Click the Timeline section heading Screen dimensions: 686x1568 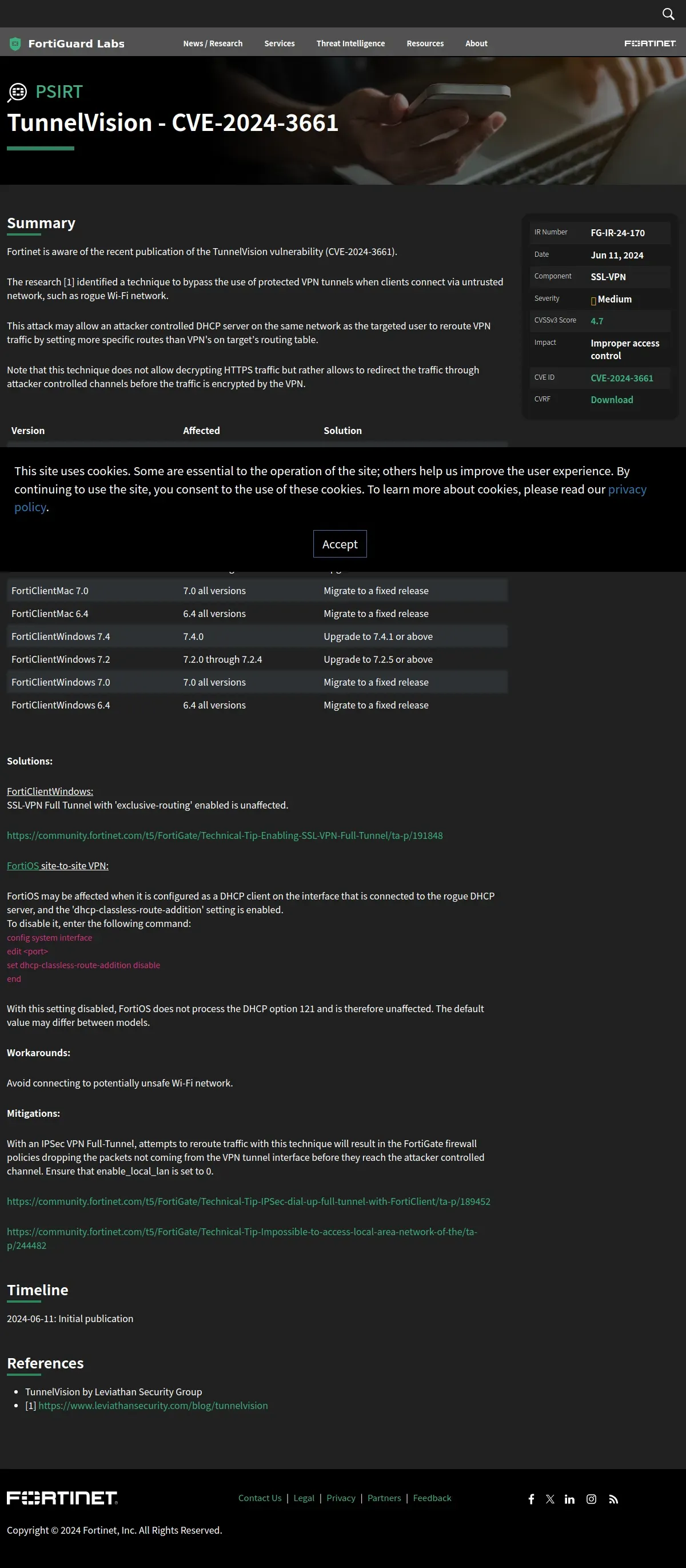pyautogui.click(x=38, y=1290)
